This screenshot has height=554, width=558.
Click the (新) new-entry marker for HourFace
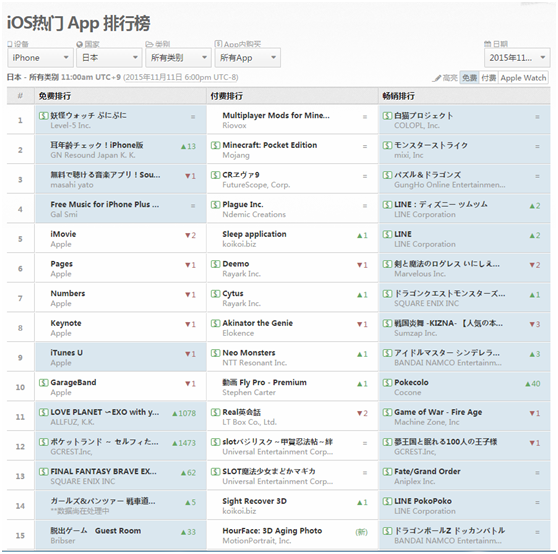[x=362, y=532]
